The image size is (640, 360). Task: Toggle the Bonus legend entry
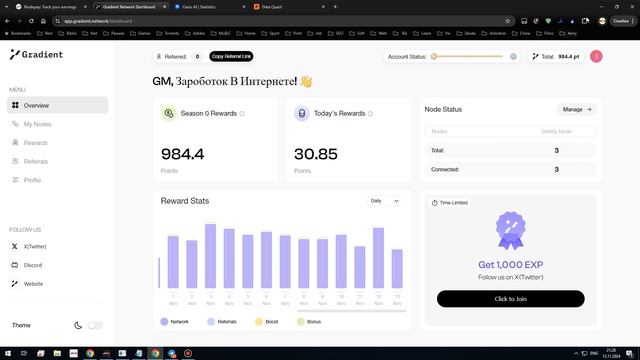pyautogui.click(x=309, y=322)
